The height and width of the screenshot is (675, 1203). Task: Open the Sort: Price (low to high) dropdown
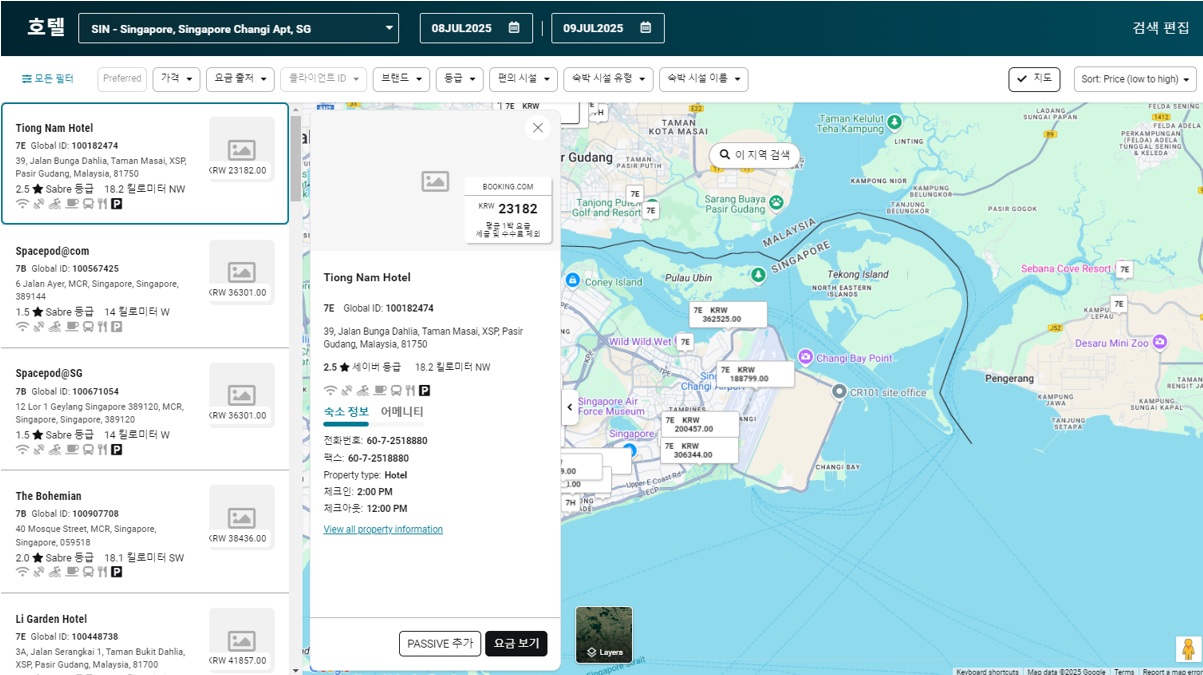click(x=1135, y=79)
